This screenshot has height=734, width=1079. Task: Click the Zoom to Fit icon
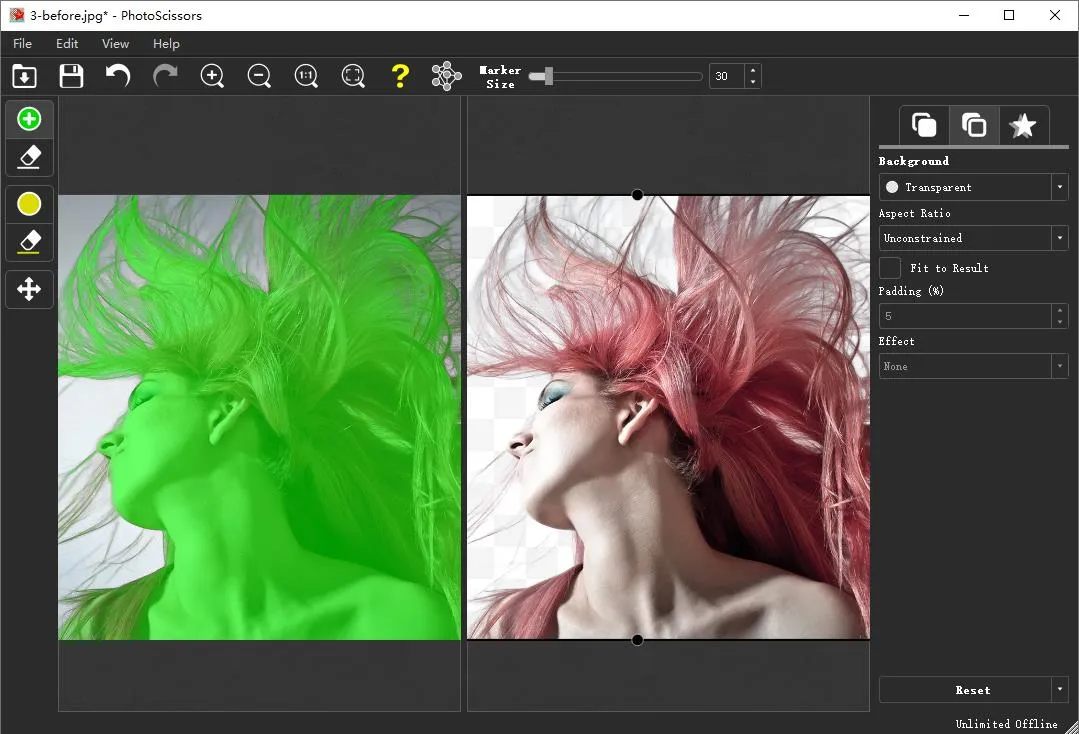(x=353, y=76)
